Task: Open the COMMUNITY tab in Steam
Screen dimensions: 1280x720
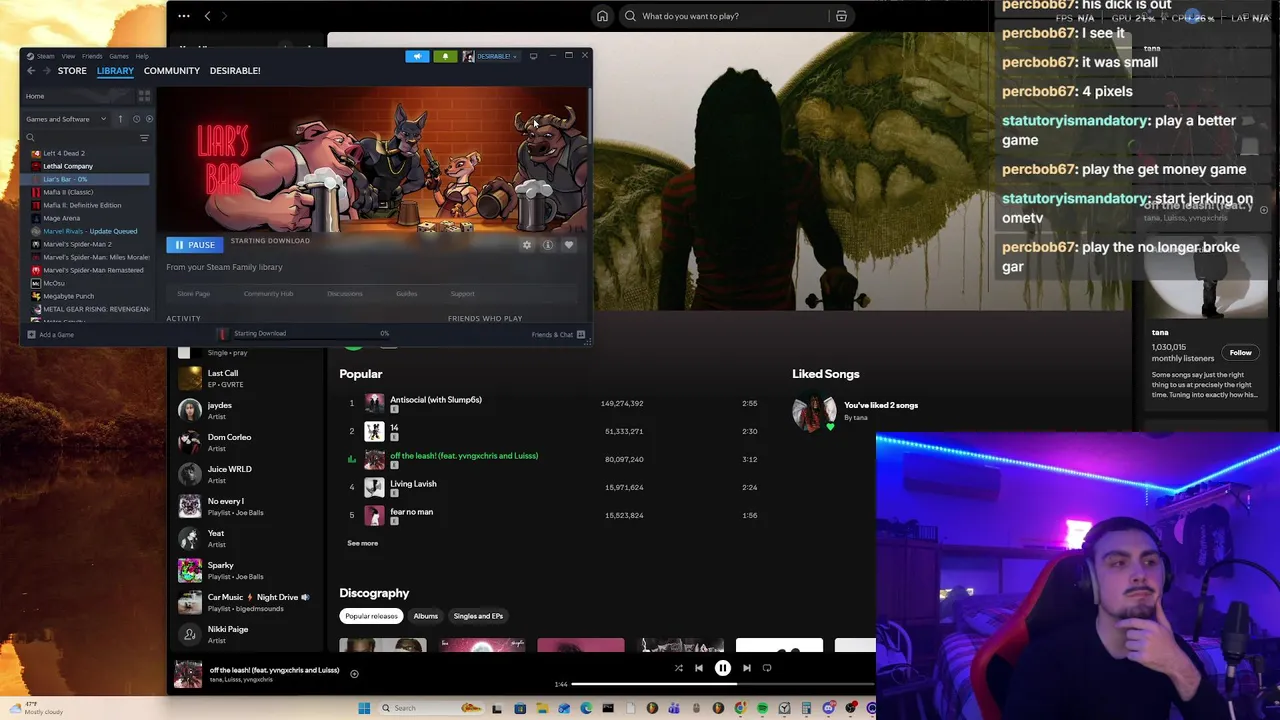Action: click(x=172, y=71)
